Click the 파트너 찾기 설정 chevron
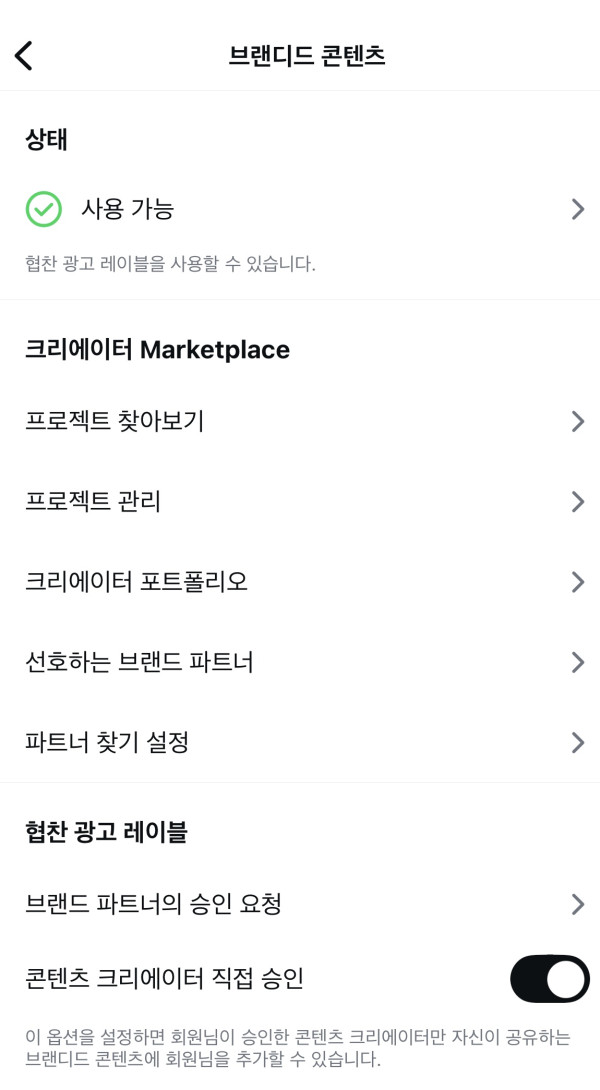Image resolution: width=600 pixels, height=1090 pixels. pyautogui.click(x=577, y=742)
